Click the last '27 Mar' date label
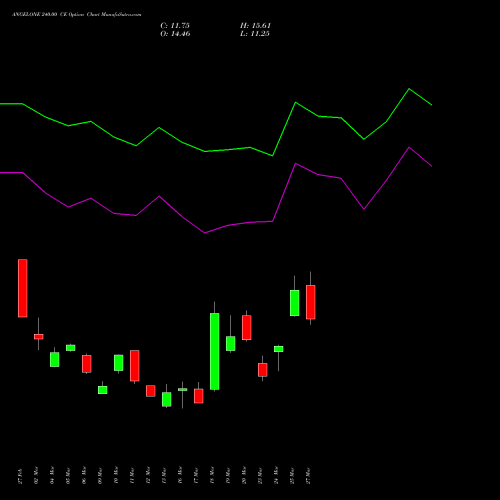500x500 pixels. tap(308, 475)
